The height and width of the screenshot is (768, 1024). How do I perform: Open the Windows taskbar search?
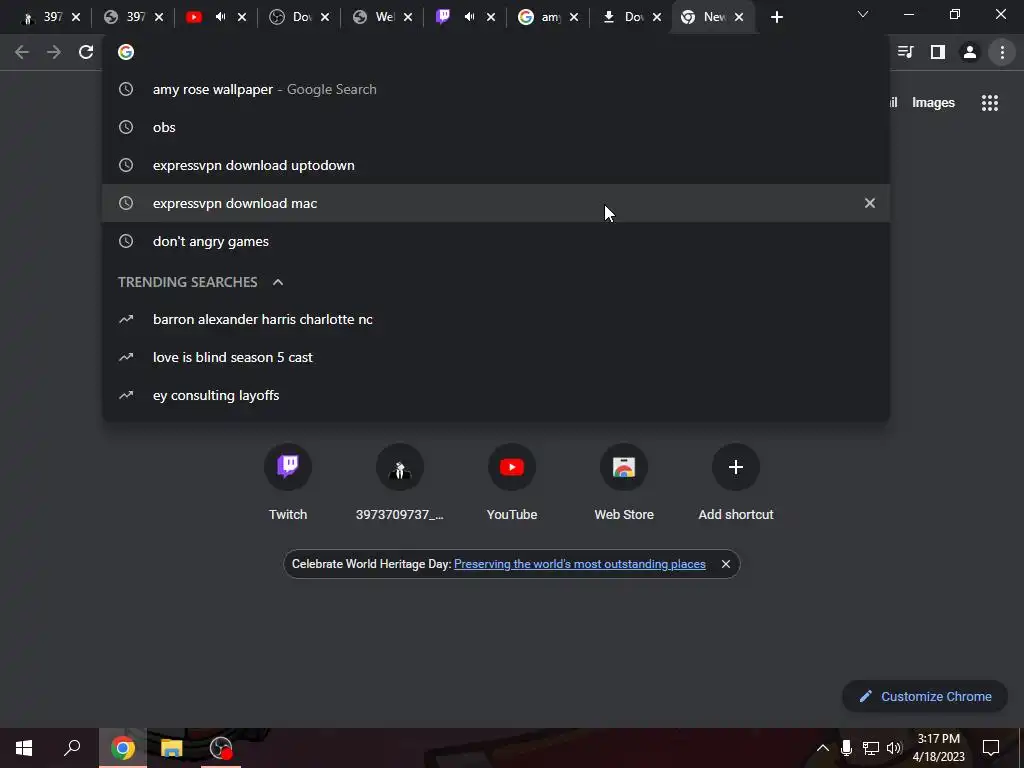pos(72,748)
